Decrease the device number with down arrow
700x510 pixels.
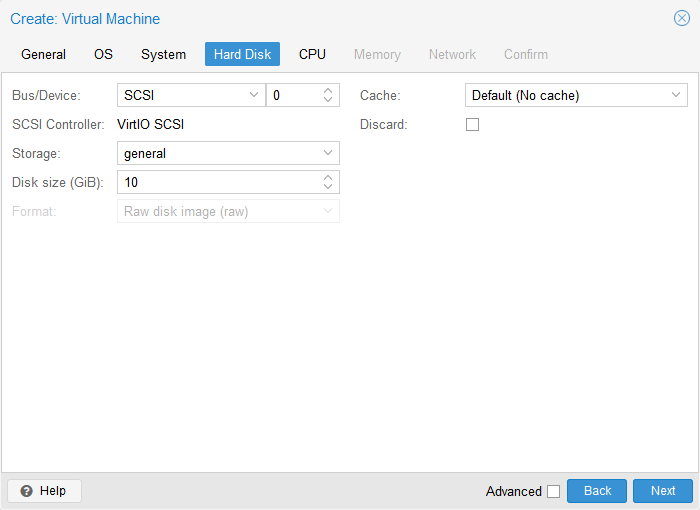[x=328, y=100]
